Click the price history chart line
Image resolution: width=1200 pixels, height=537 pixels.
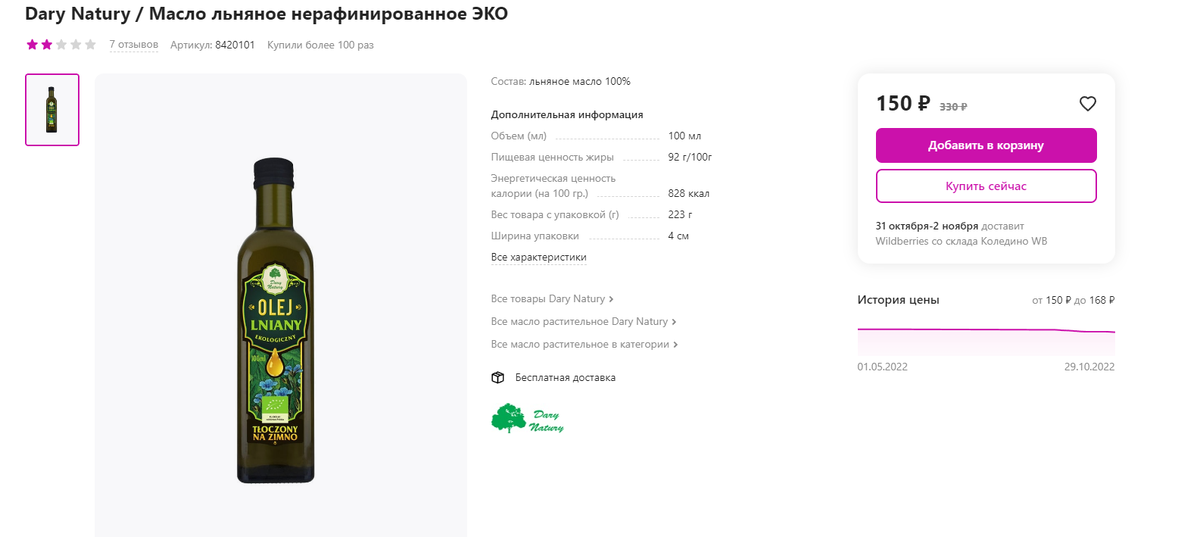pos(986,330)
